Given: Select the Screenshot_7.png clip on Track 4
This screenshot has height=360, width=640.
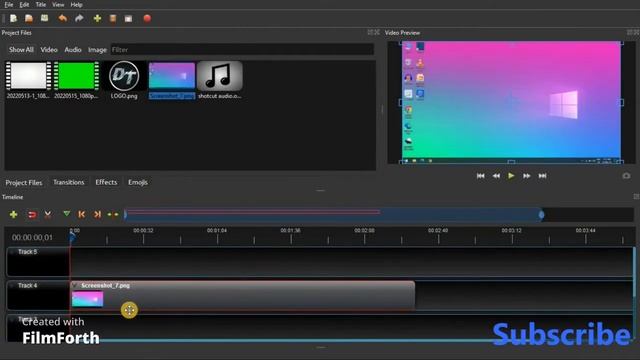Looking at the screenshot, I should coord(243,296).
